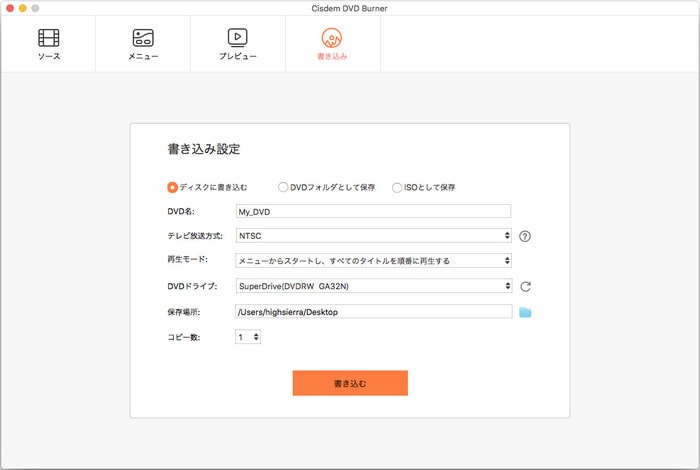
Task: Select the Burn to disc radio option
Action: point(173,187)
